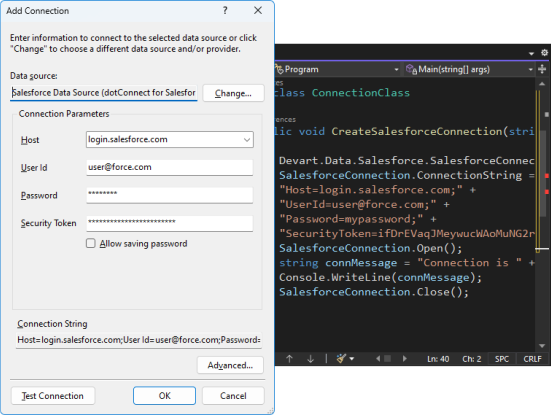Click the "Host=login.salesforce.com;" string in code

[x=371, y=190]
